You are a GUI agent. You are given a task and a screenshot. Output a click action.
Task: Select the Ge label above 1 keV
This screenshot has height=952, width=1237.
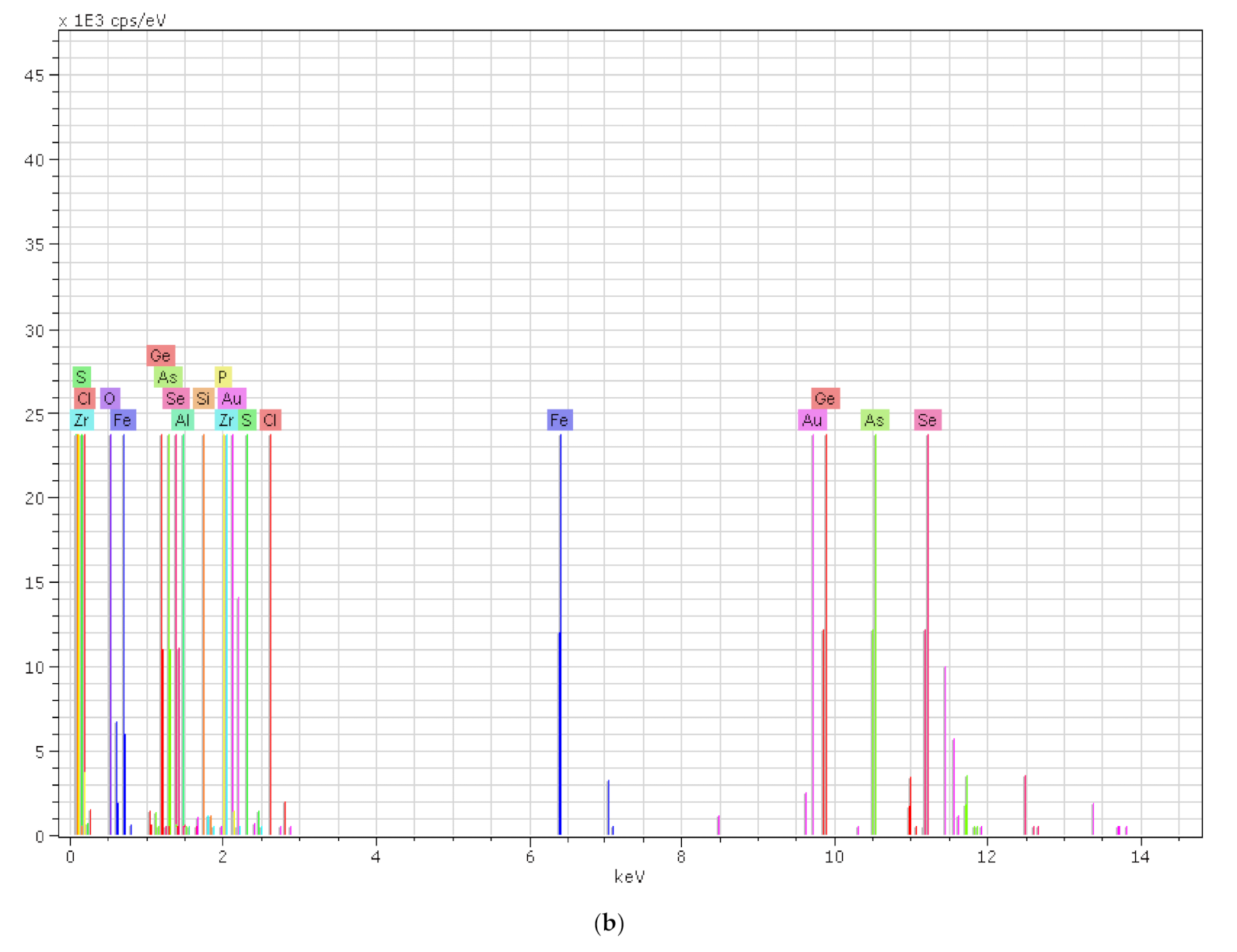point(160,355)
